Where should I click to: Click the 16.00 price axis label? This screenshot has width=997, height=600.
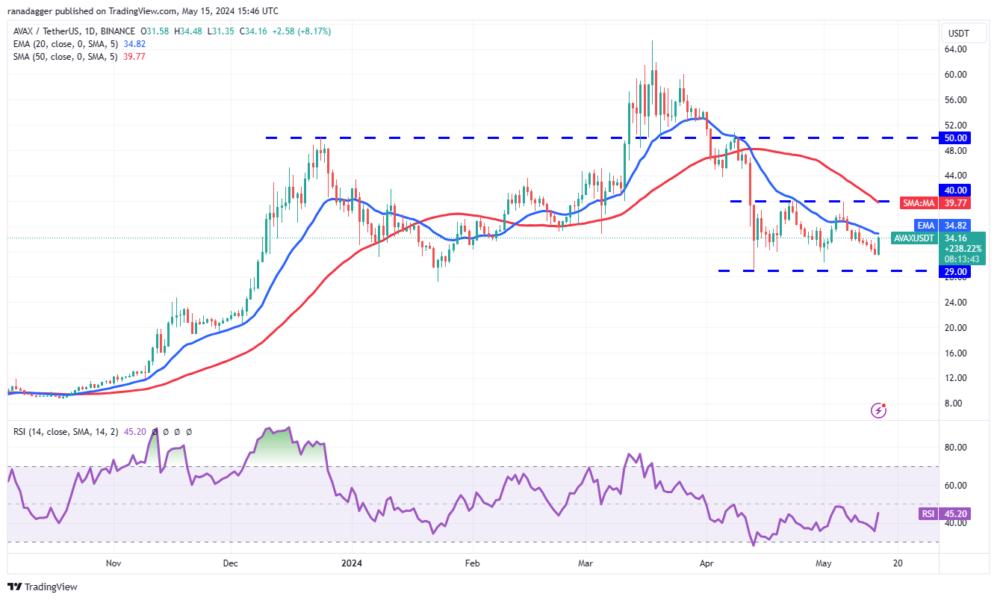(956, 353)
